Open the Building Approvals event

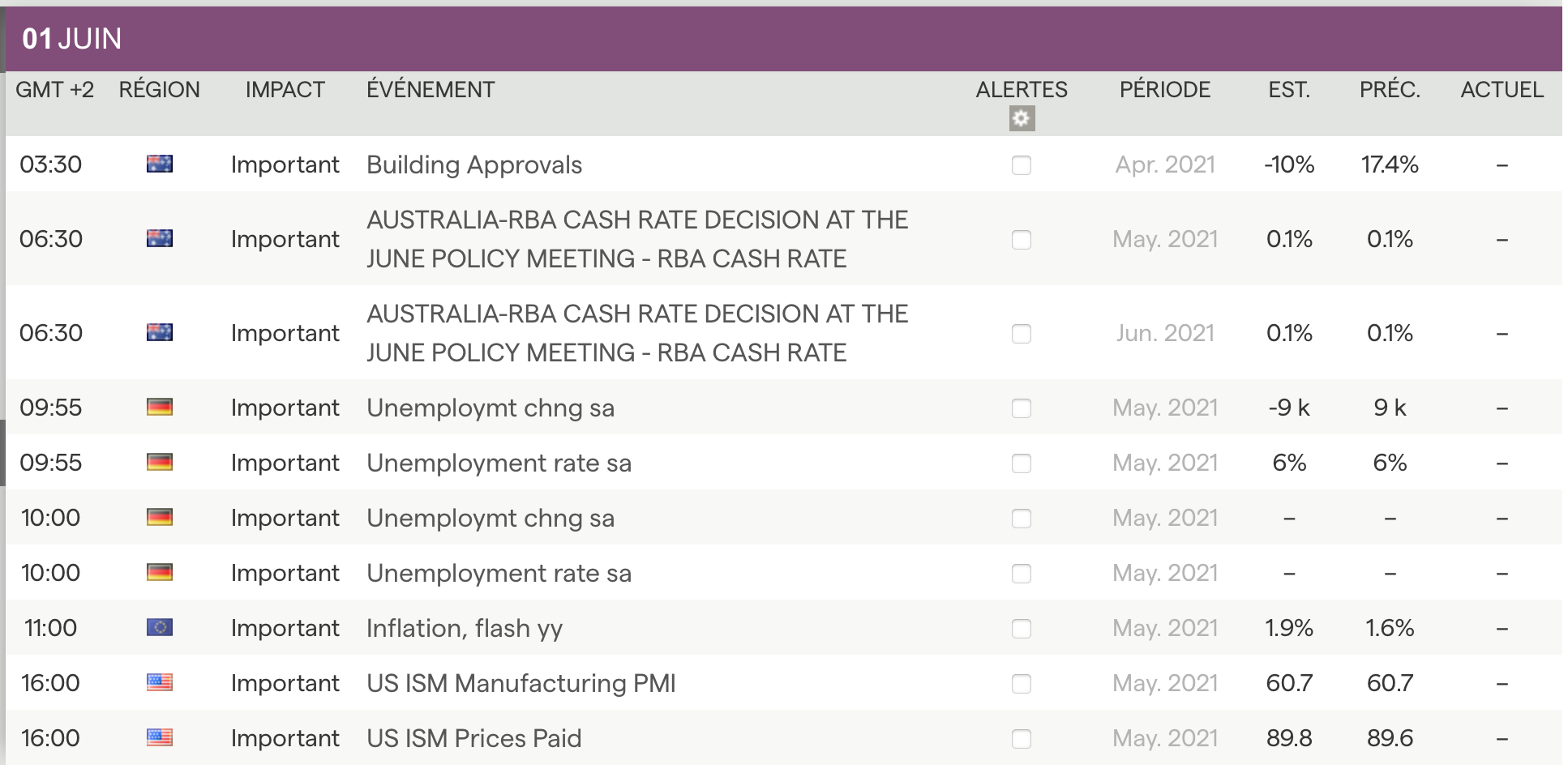pos(474,165)
